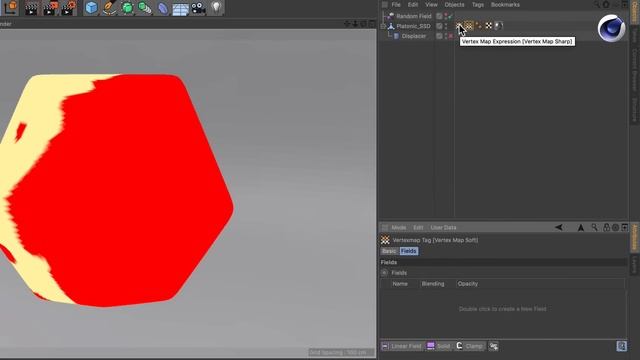Collapse Platonic_SSD hierarchy
640x360 pixels.
pos(383,26)
